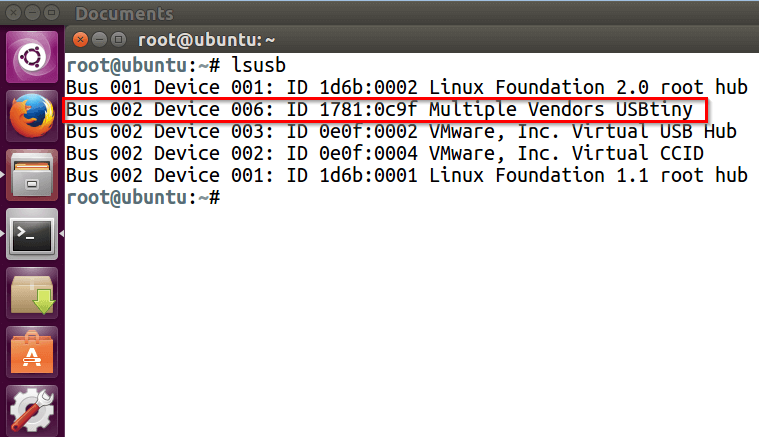This screenshot has height=437, width=759.
Task: Close the Documents window
Action: coord(14,13)
